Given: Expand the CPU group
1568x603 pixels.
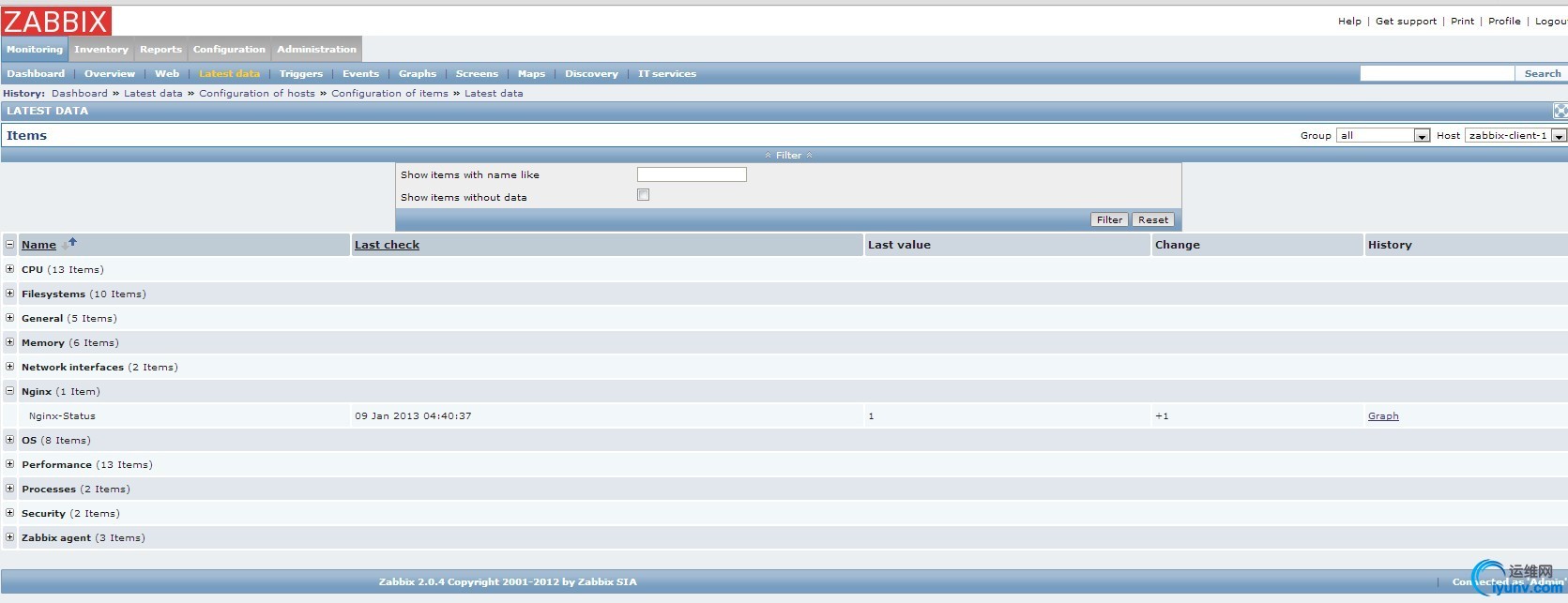Looking at the screenshot, I should click(x=9, y=268).
